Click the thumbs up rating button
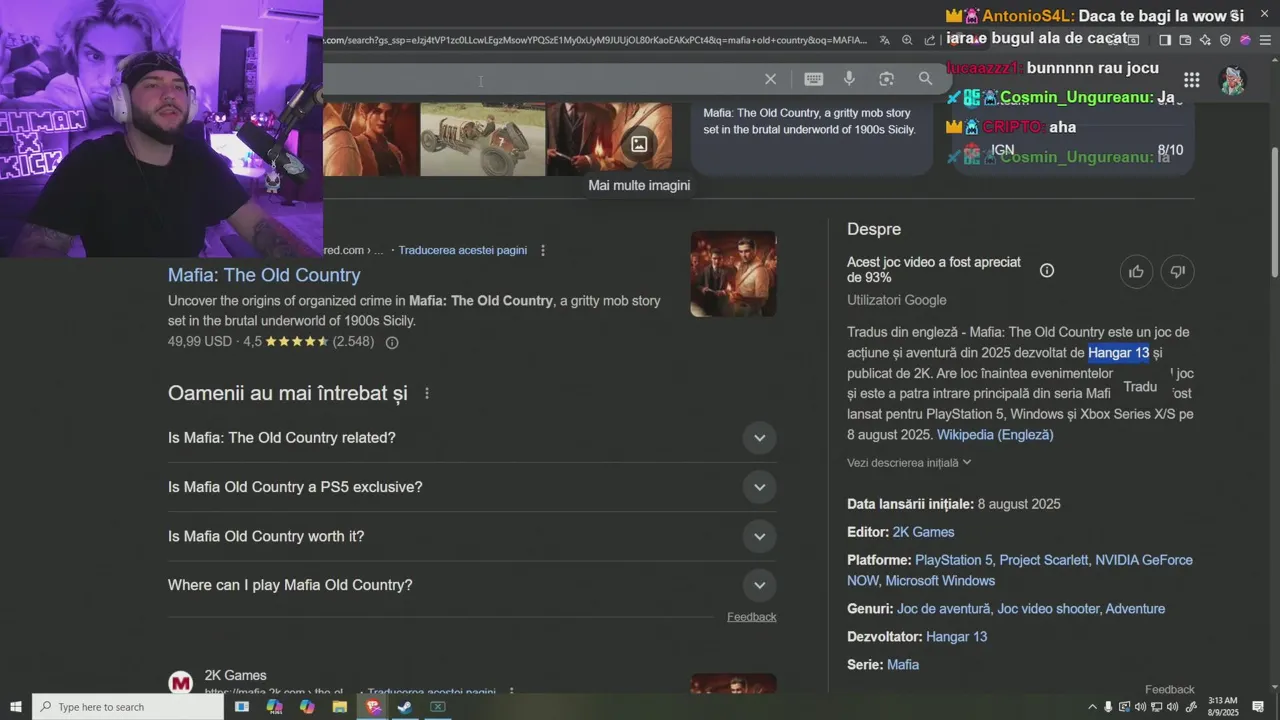The image size is (1280, 720). (1136, 271)
